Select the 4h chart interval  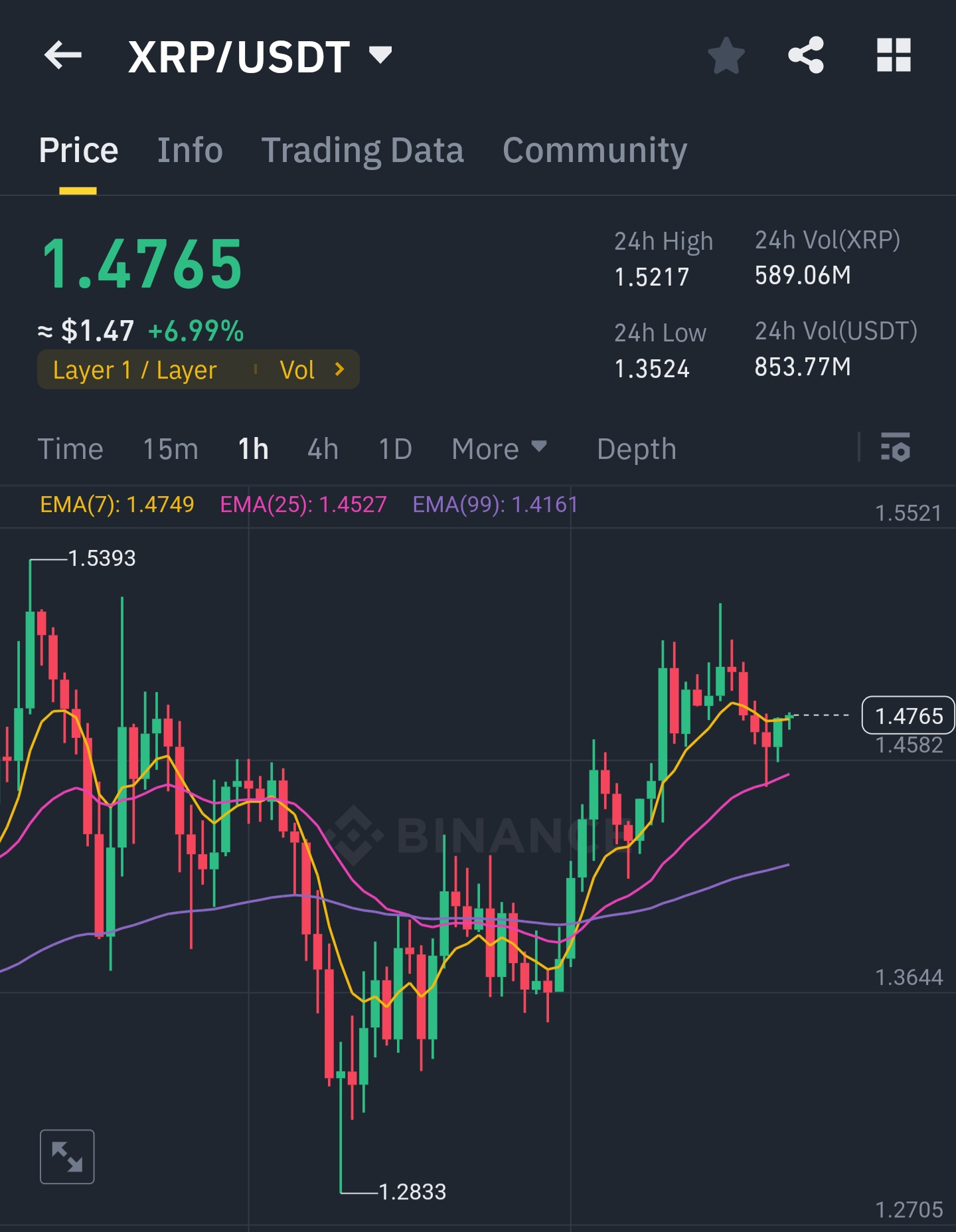point(323,449)
